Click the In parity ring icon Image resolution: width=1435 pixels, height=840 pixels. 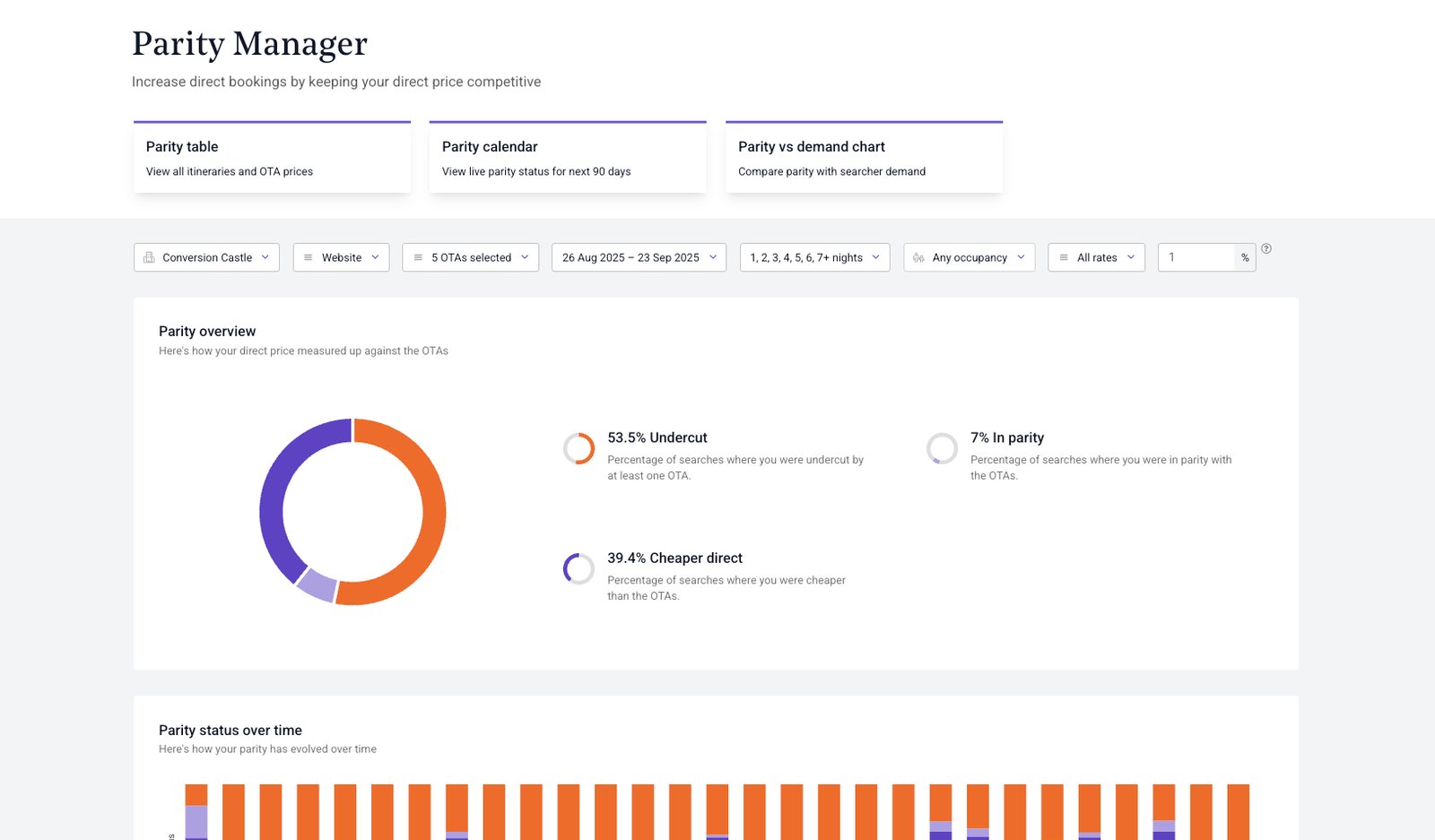(942, 448)
